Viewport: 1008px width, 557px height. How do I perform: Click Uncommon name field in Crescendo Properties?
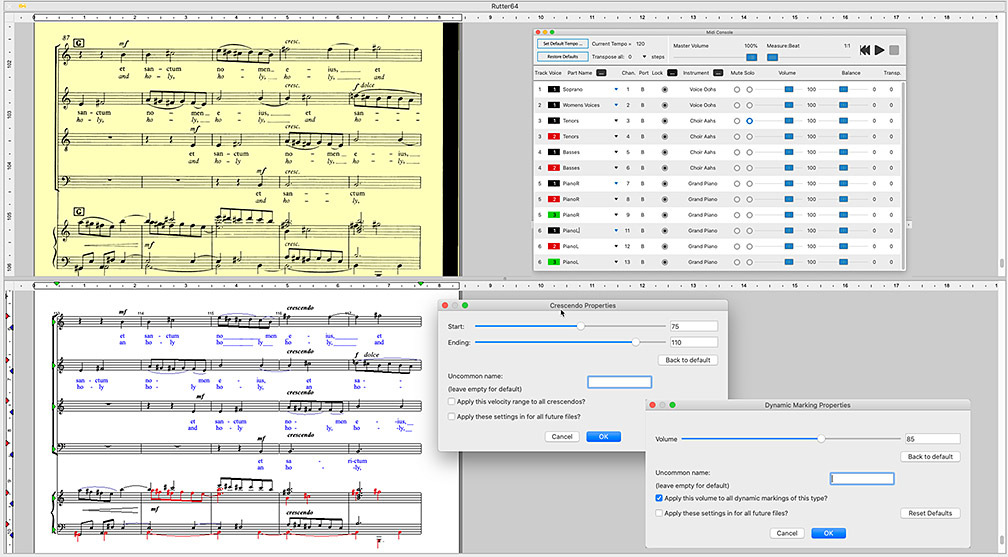click(x=620, y=382)
